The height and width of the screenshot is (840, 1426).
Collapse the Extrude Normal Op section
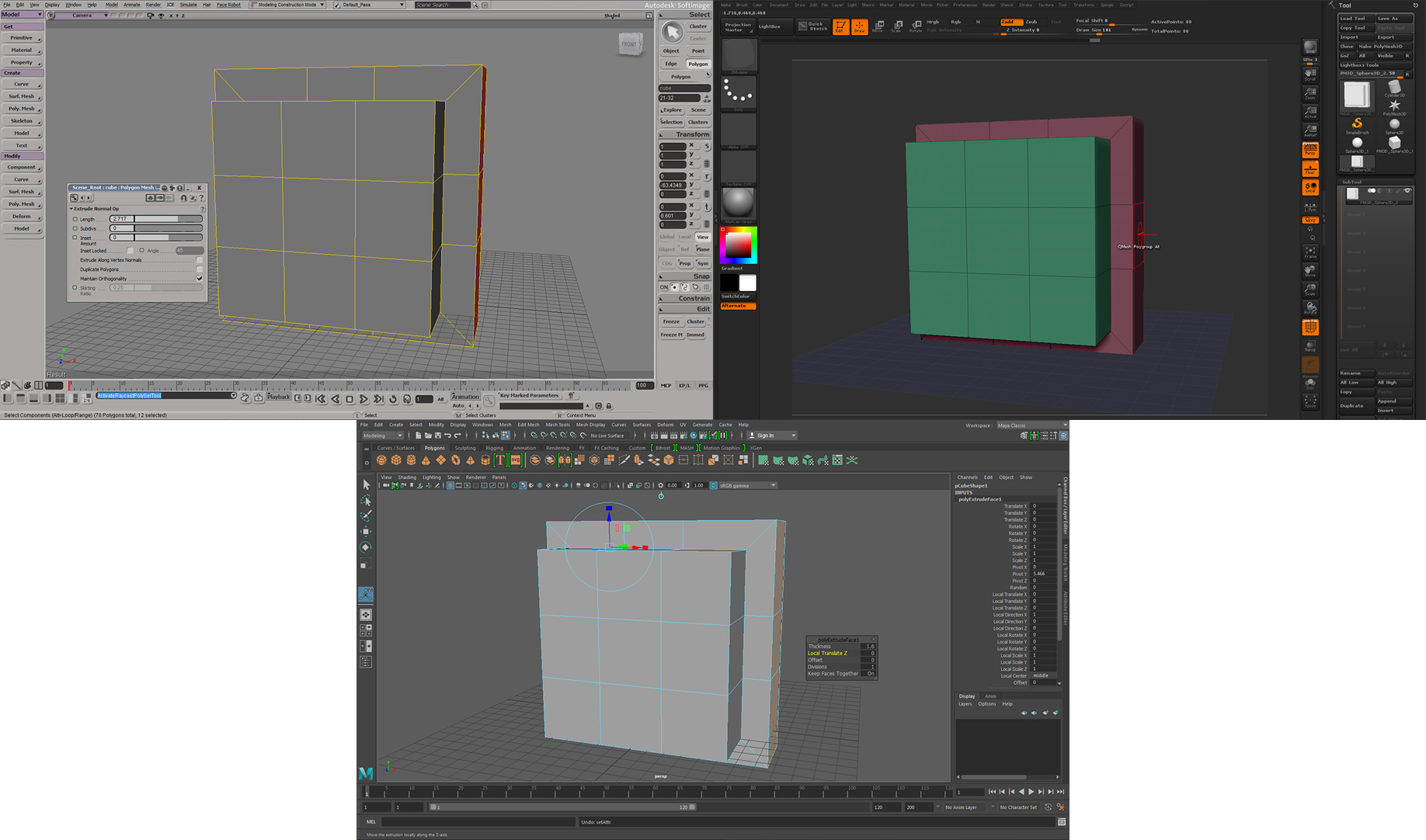71,208
